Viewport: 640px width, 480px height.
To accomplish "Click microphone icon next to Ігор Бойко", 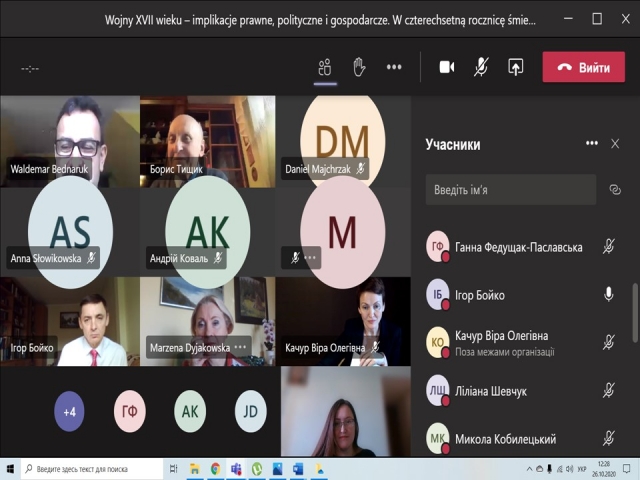I will click(x=609, y=294).
